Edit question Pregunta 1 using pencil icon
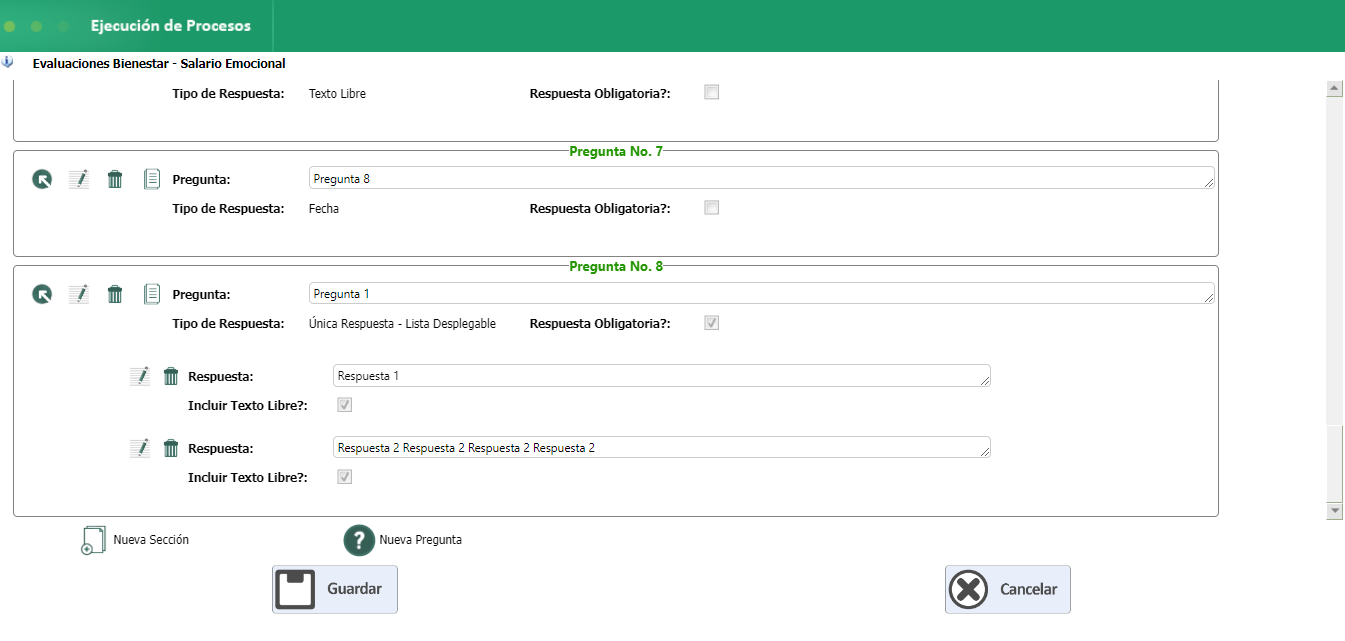Image resolution: width=1345 pixels, height=641 pixels. [x=79, y=294]
